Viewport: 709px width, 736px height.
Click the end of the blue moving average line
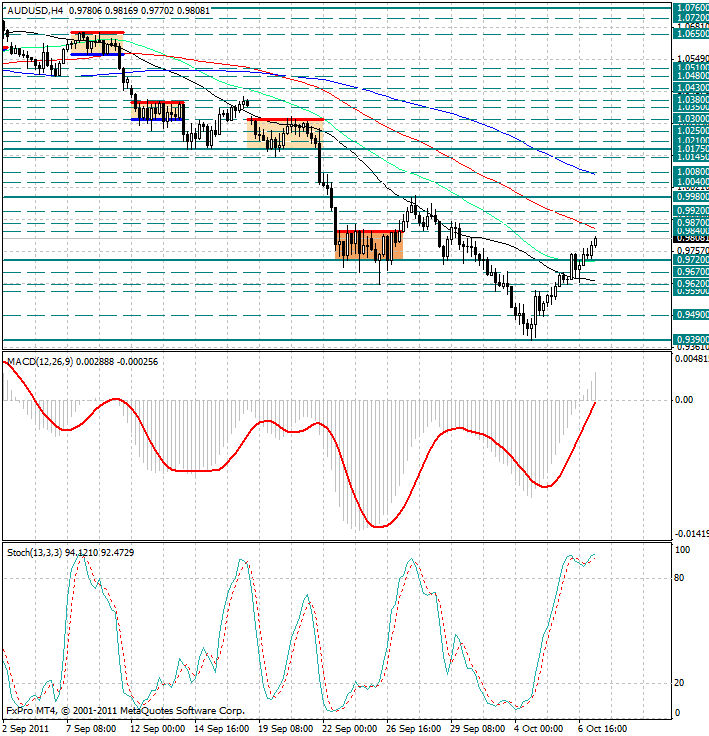coord(595,173)
